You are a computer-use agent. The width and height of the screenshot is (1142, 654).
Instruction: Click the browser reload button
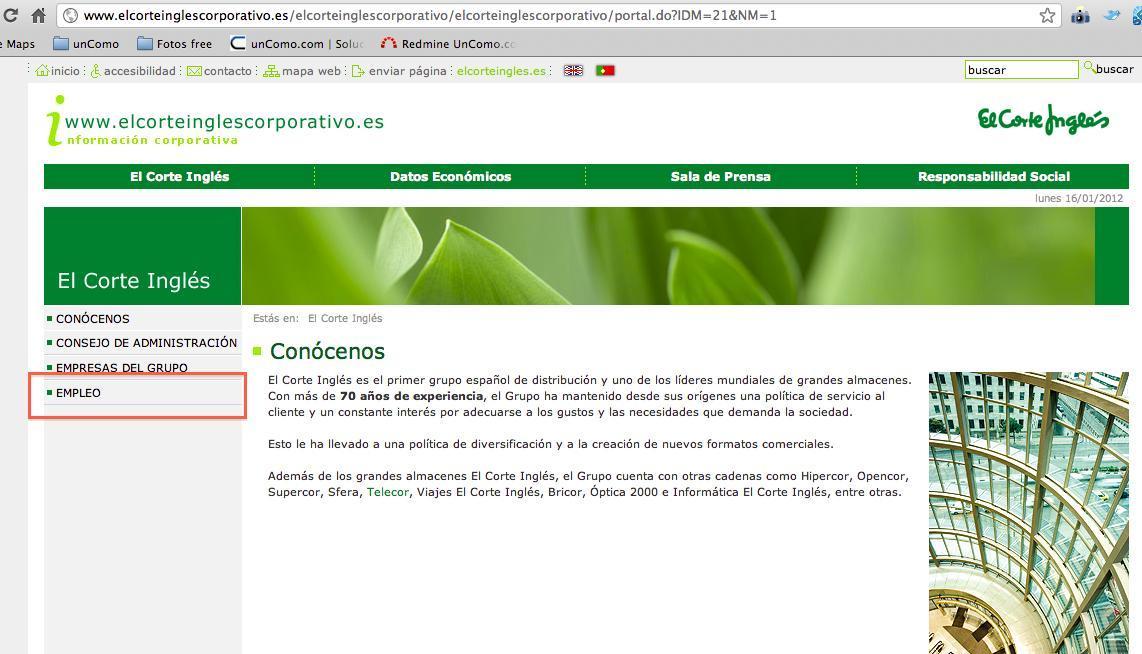(x=11, y=15)
